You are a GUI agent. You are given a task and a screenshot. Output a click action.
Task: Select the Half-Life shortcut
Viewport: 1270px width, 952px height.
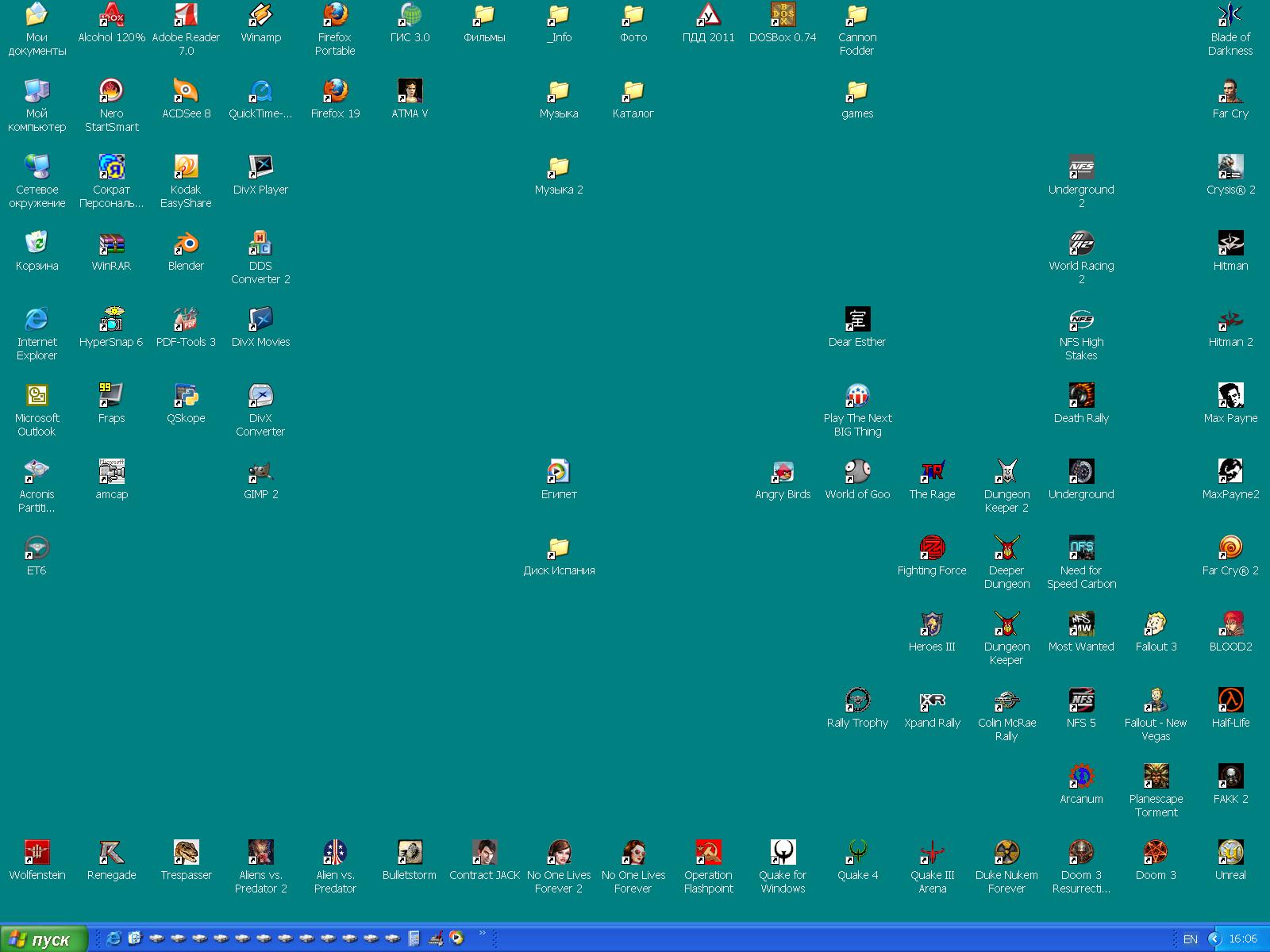[x=1230, y=700]
